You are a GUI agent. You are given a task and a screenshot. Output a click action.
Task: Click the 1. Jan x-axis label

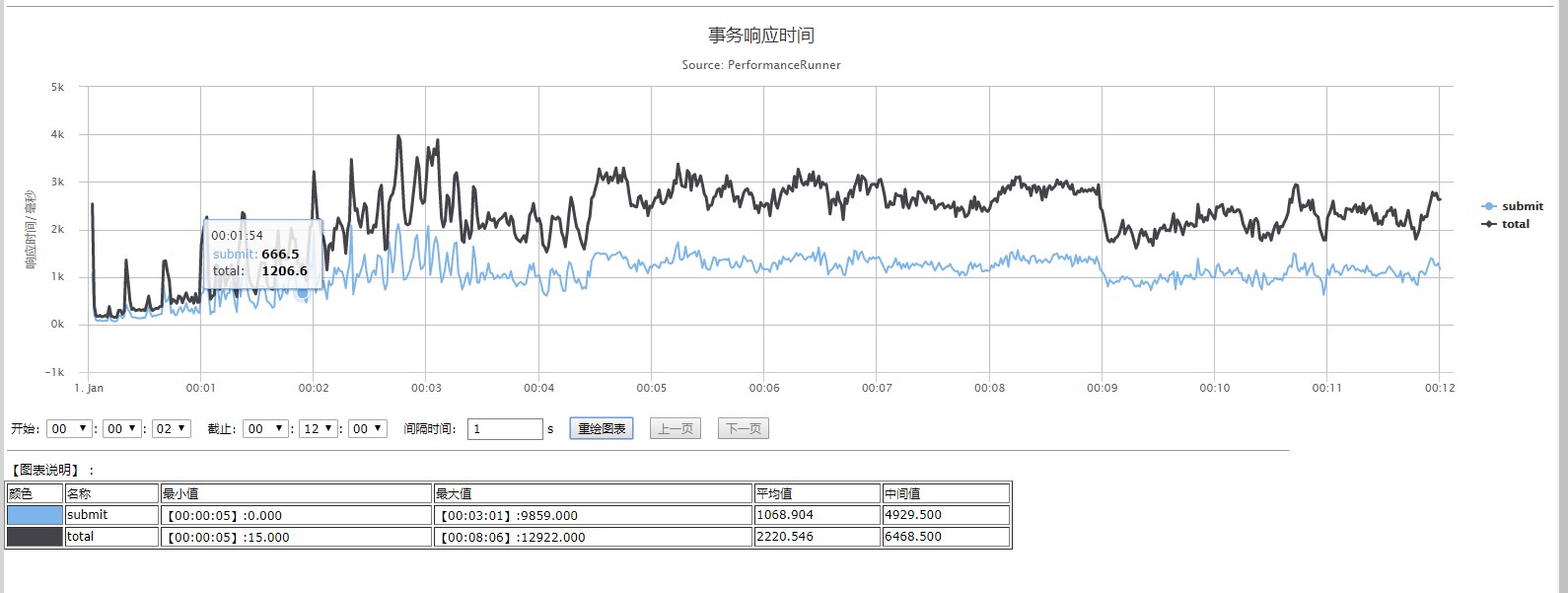tap(89, 388)
